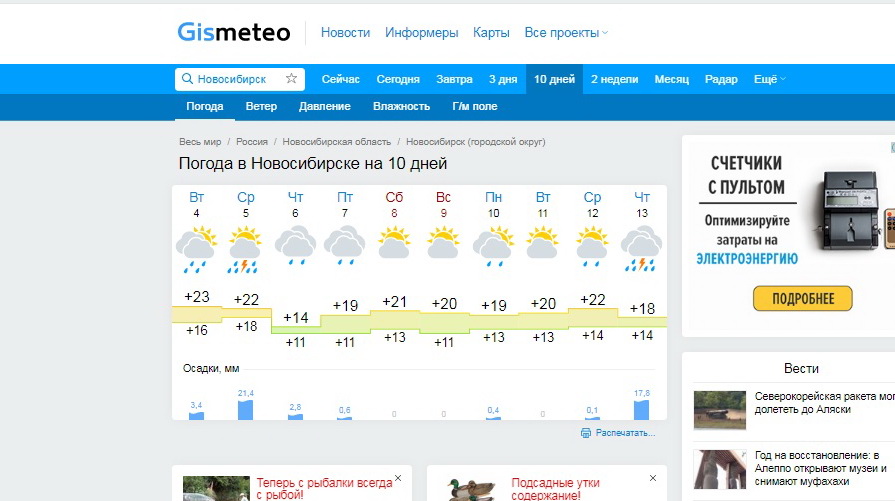Click the ПОДРОБНЕЕ ad button
The height and width of the screenshot is (501, 895).
(803, 298)
